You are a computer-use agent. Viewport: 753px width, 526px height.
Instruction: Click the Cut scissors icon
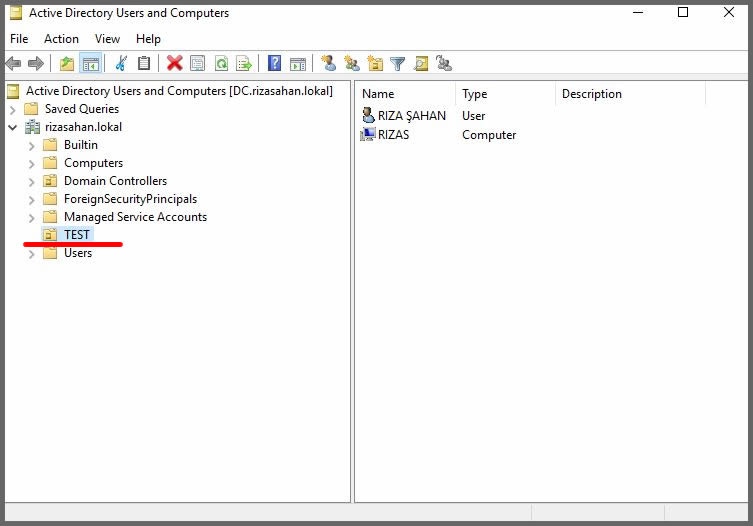(121, 63)
